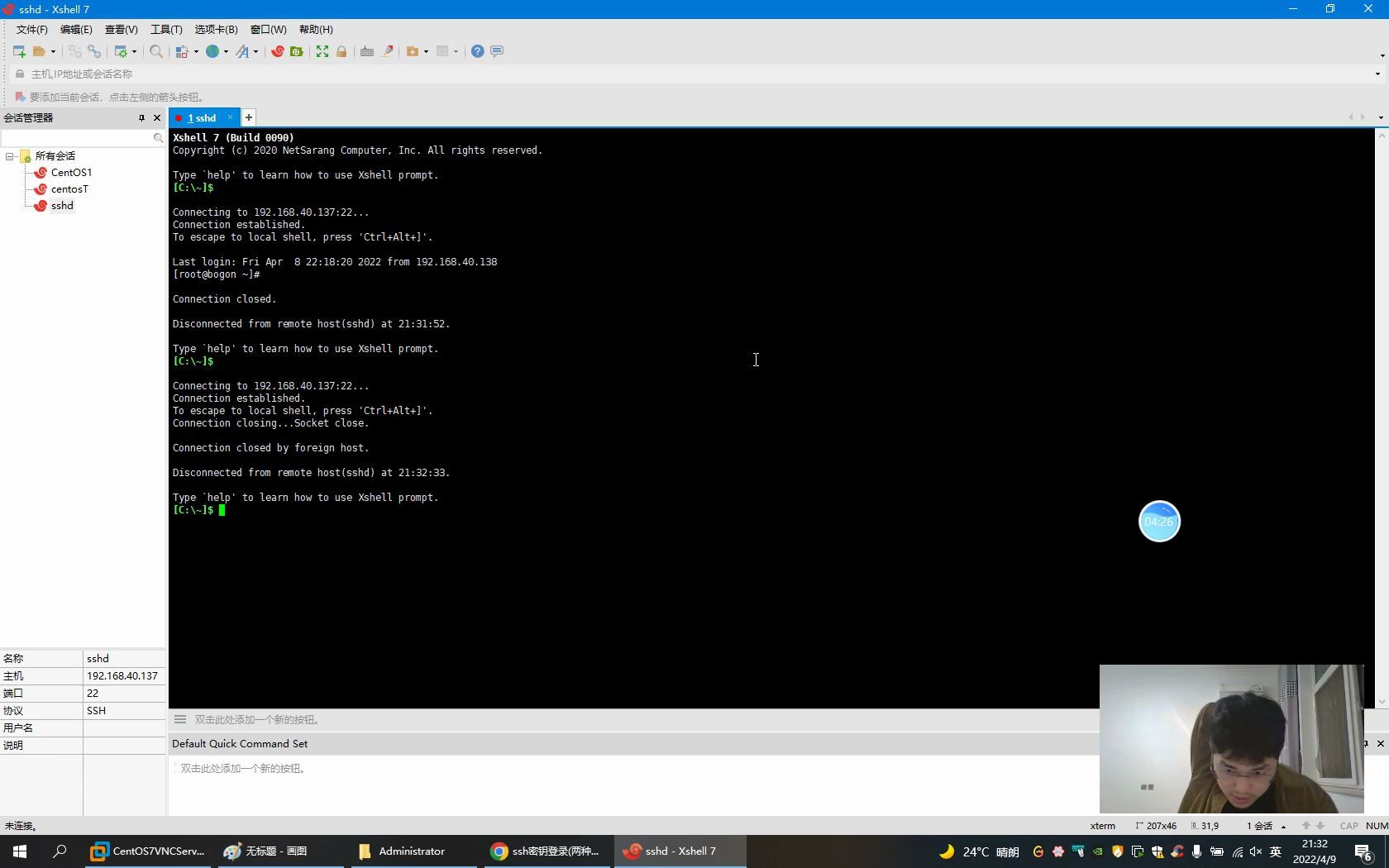Click the 主机 value 192.168.40.137
Image resolution: width=1389 pixels, height=868 pixels.
pos(122,676)
